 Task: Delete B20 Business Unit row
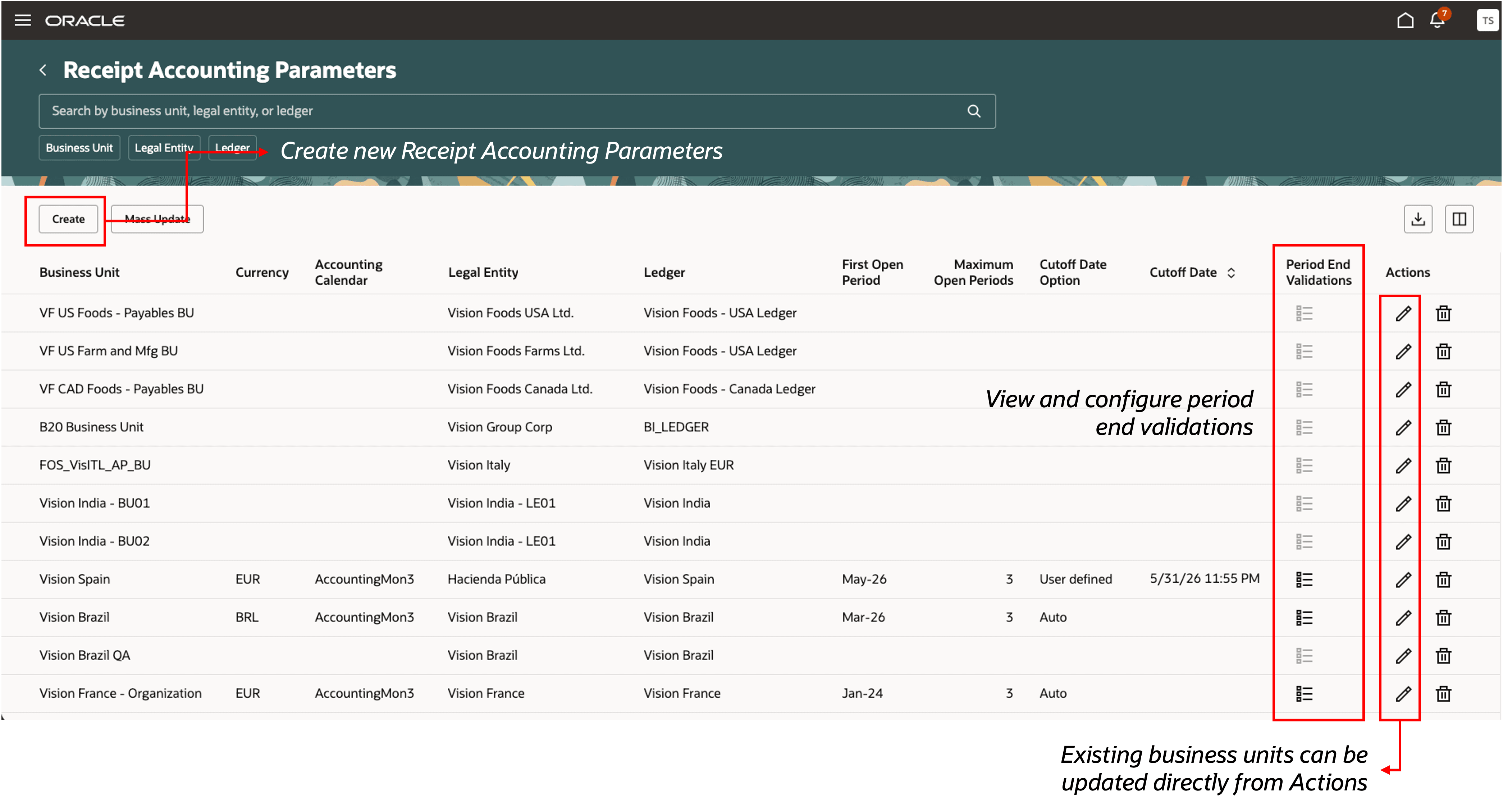(1443, 427)
